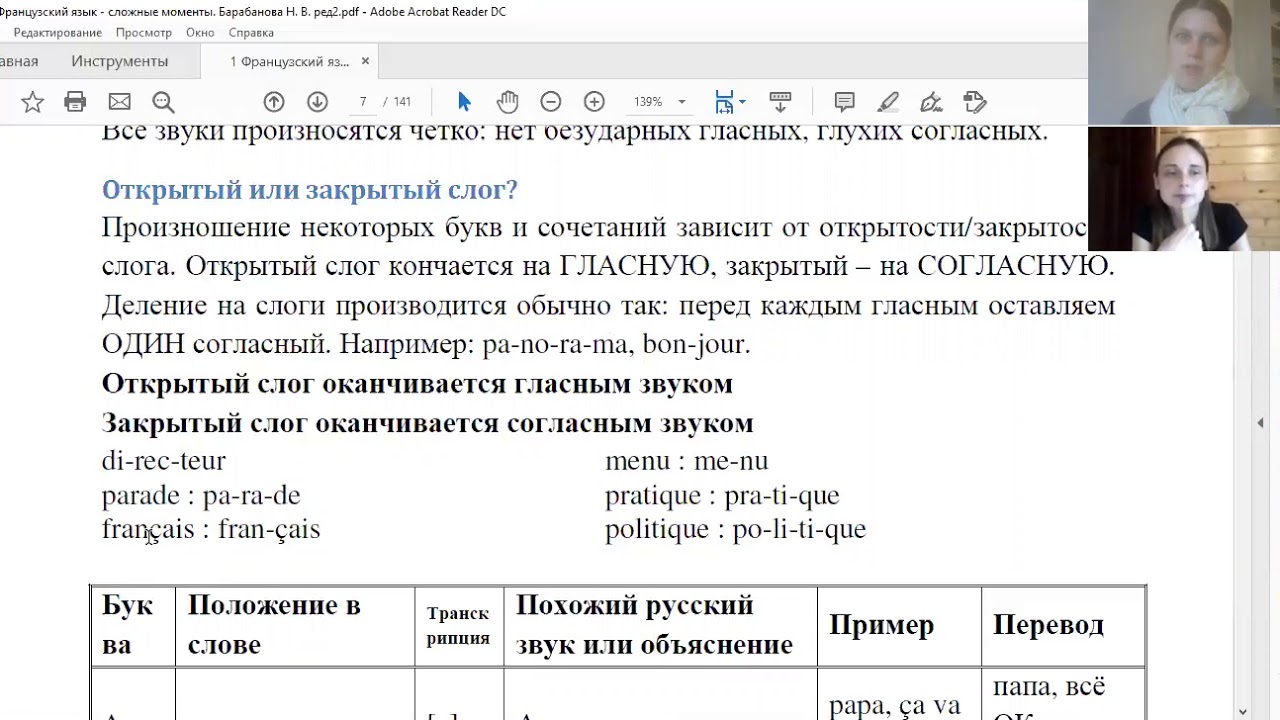Click the scrolling mode keyboard icon
Image resolution: width=1280 pixels, height=720 pixels.
780,102
